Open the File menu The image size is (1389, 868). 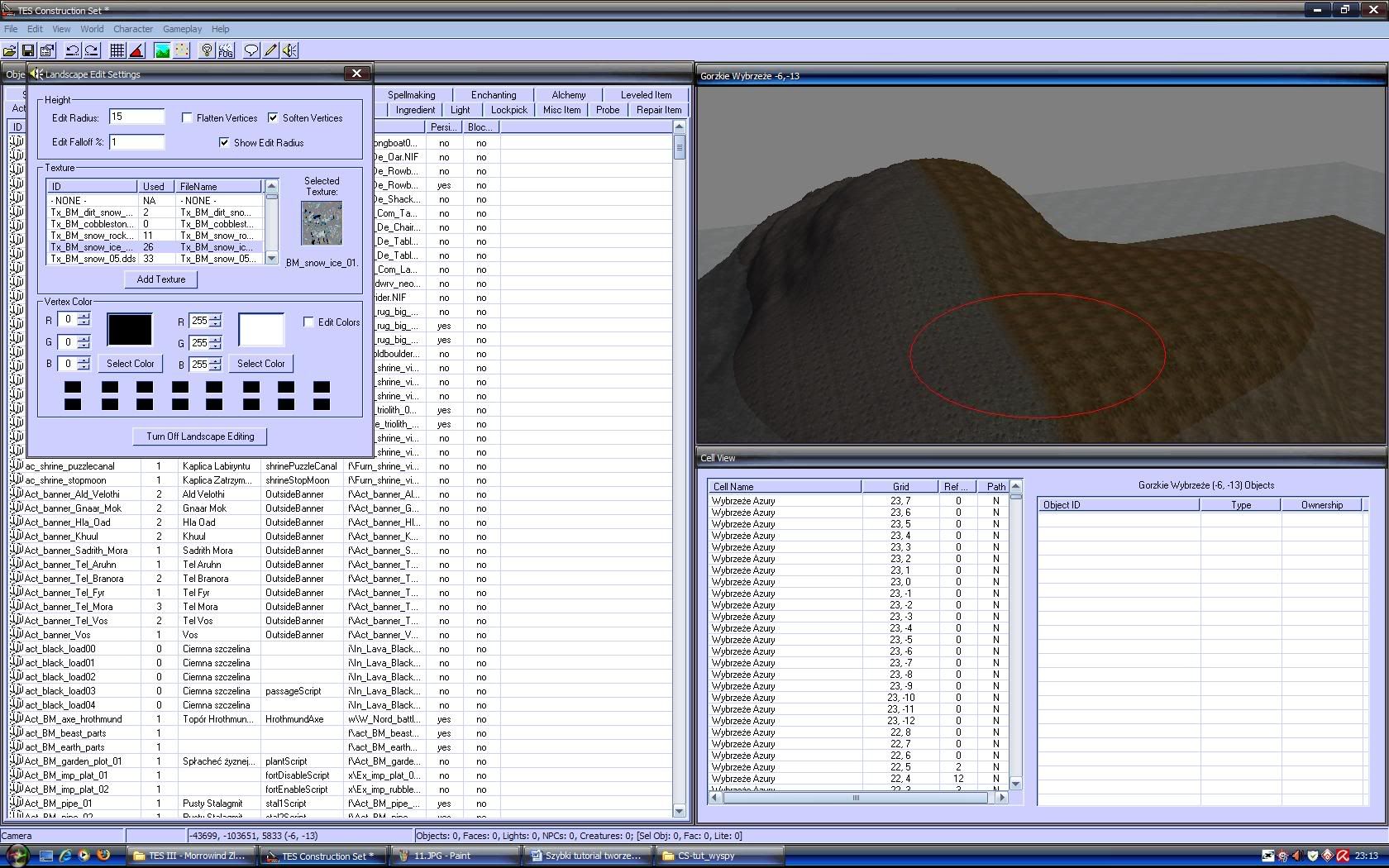pyautogui.click(x=11, y=29)
